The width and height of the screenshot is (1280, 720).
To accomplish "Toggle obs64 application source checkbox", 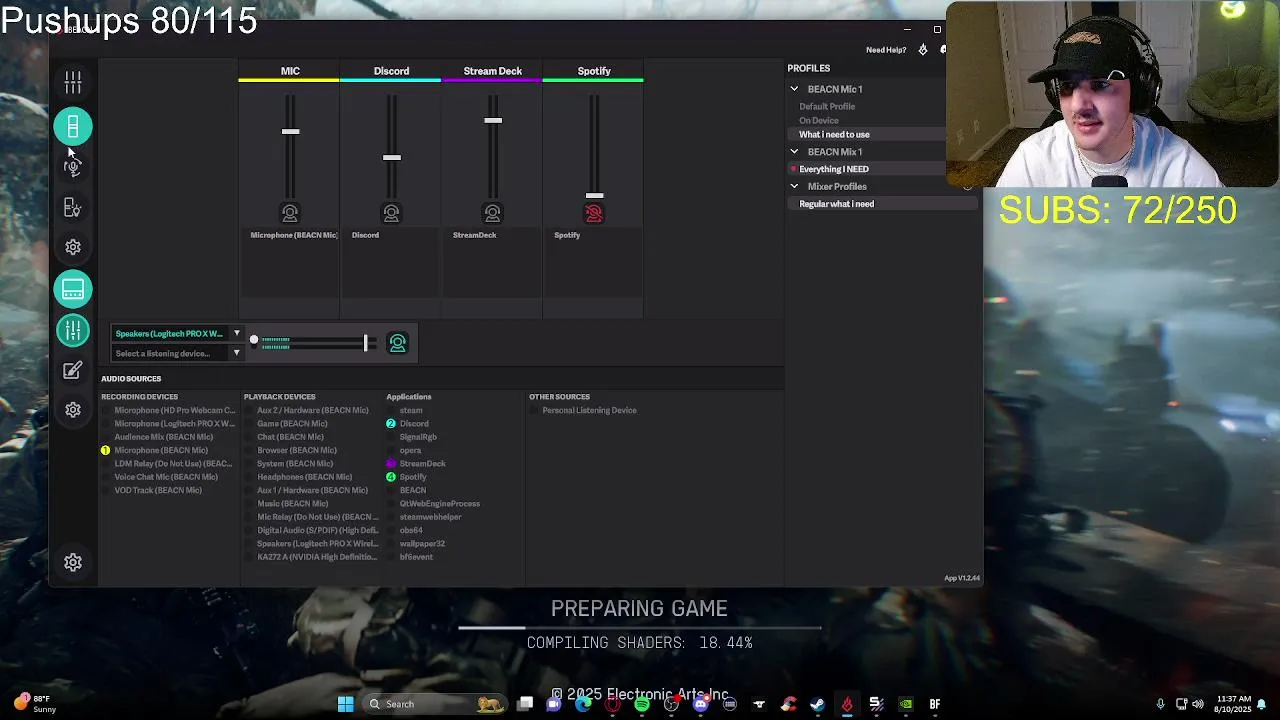I will tap(391, 530).
